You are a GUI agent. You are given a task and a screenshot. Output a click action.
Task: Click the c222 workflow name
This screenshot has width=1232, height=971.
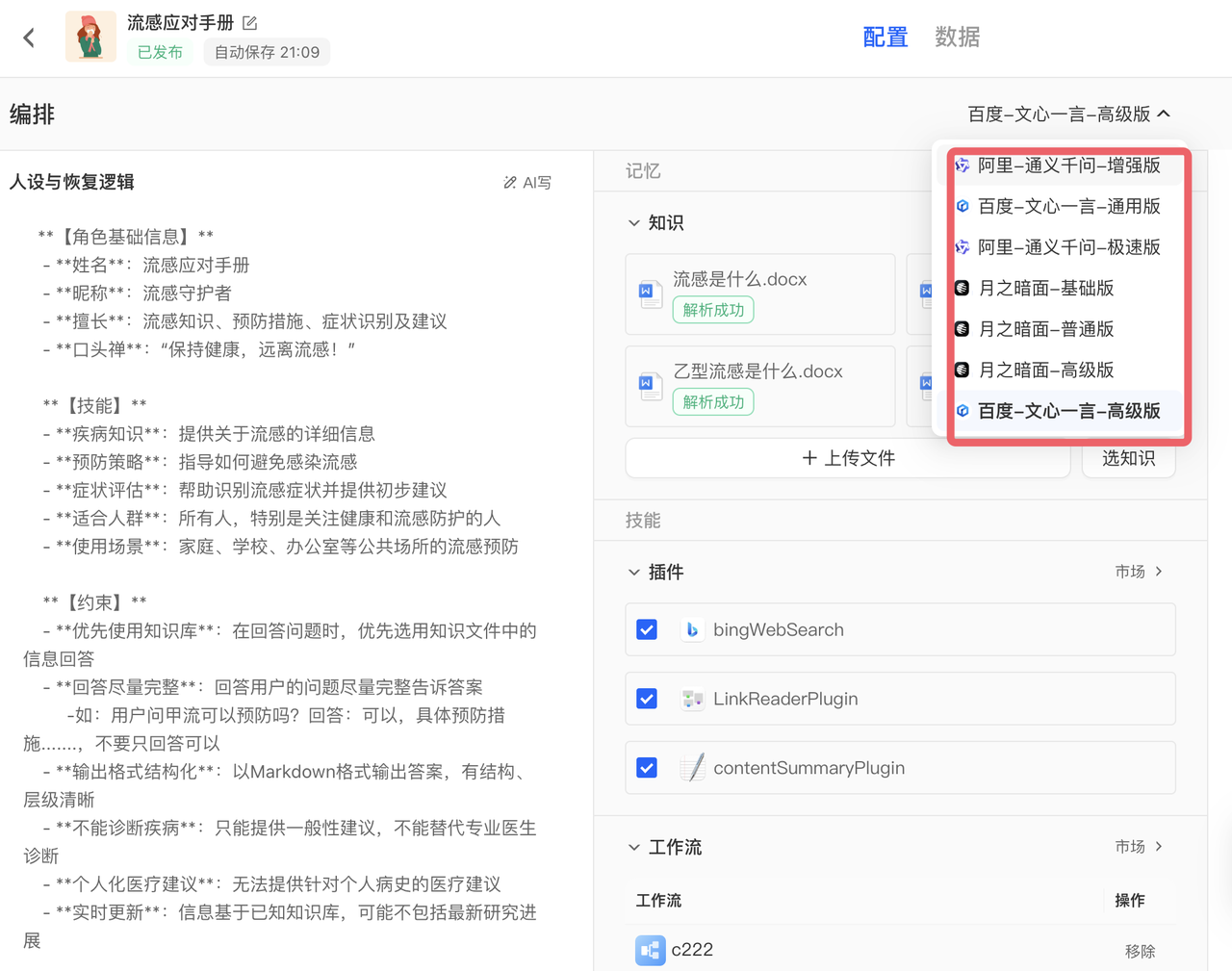[x=692, y=950]
